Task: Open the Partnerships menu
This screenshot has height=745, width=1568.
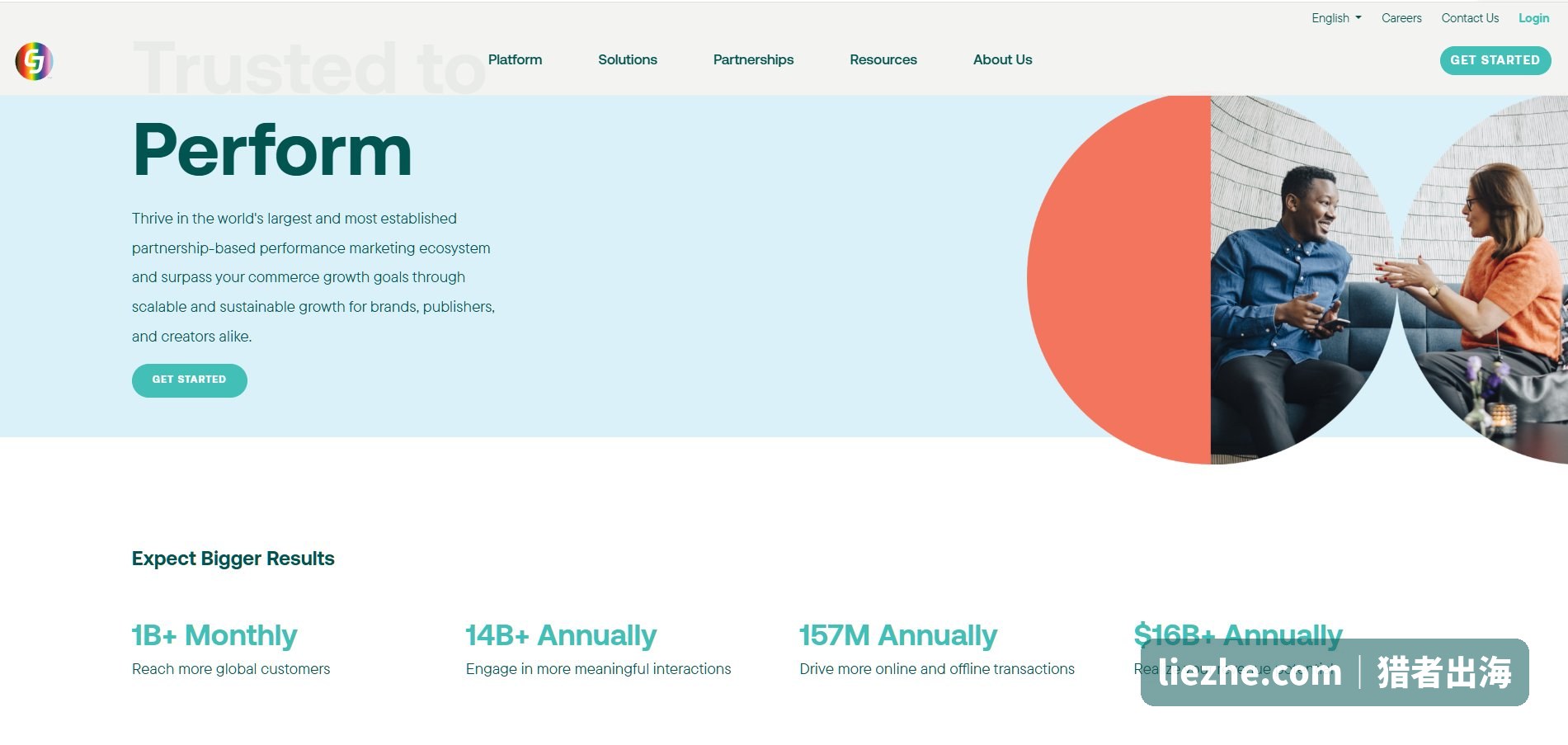Action: point(753,59)
